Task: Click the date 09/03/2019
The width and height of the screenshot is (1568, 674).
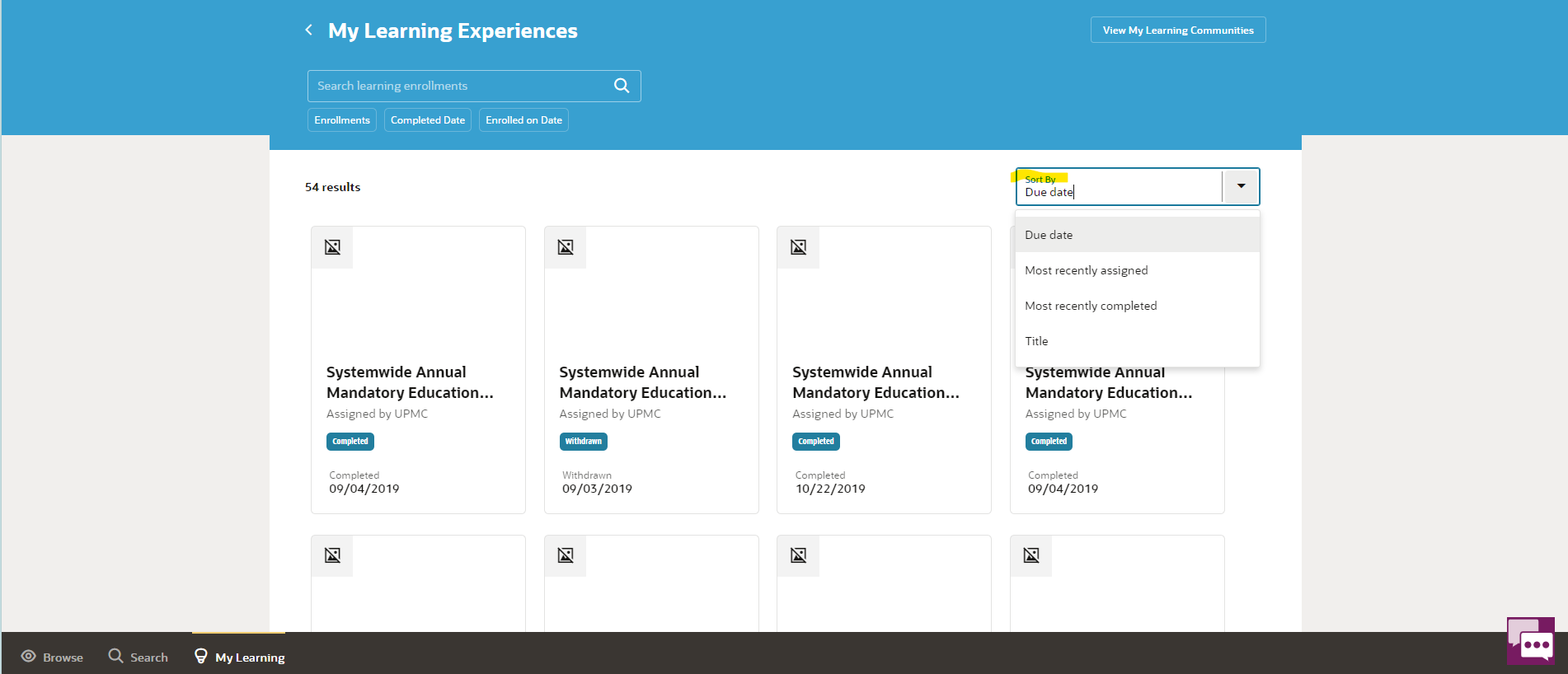Action: coord(598,489)
